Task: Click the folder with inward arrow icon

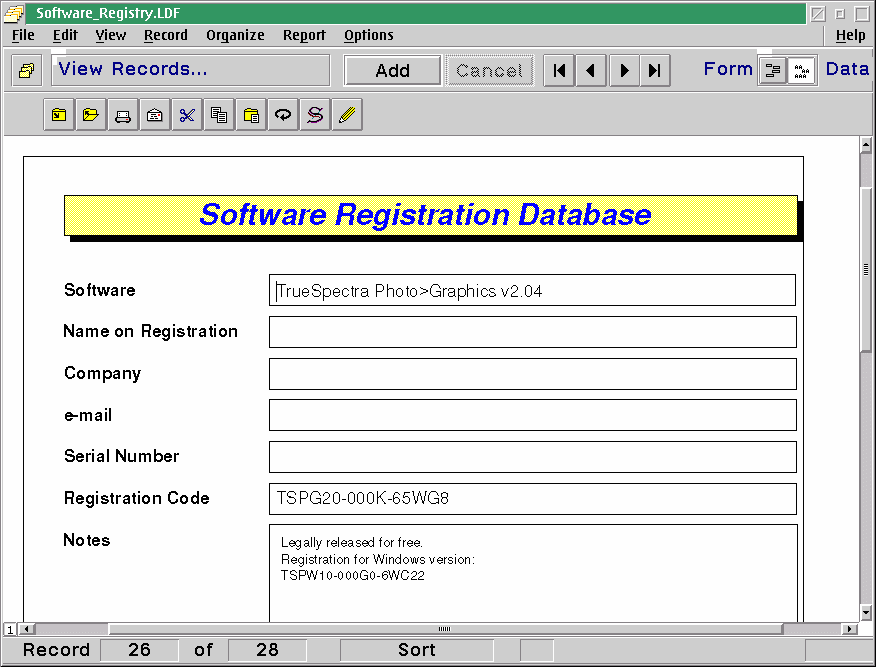Action: 59,115
